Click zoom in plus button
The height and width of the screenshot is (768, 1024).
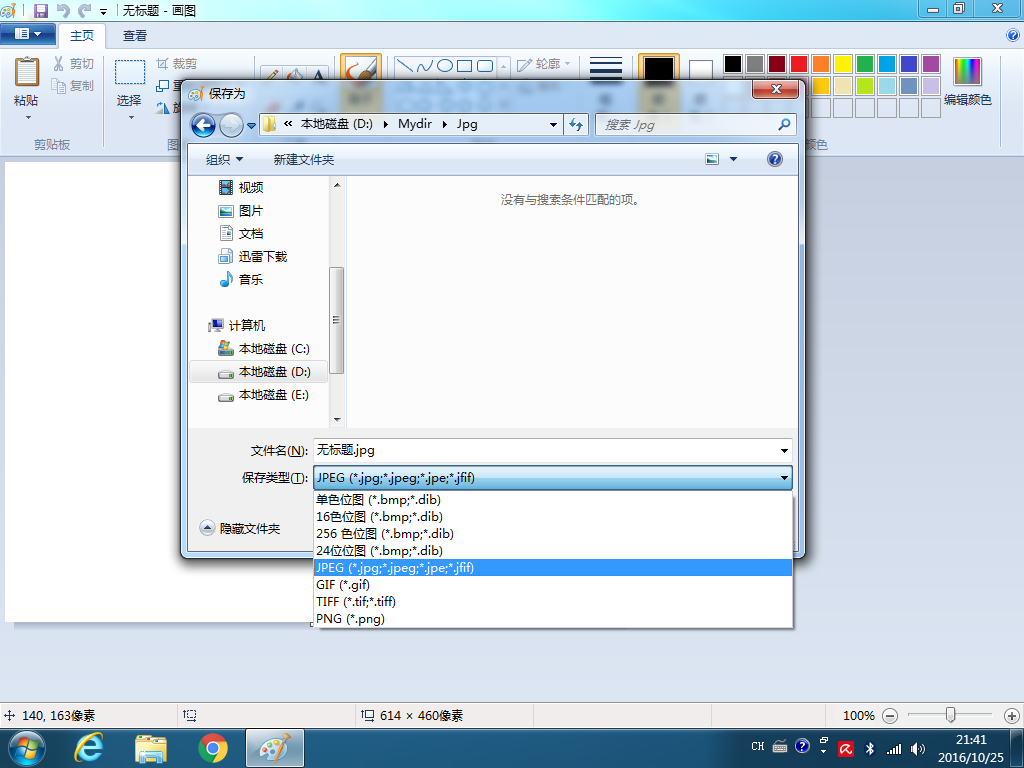click(x=1012, y=716)
